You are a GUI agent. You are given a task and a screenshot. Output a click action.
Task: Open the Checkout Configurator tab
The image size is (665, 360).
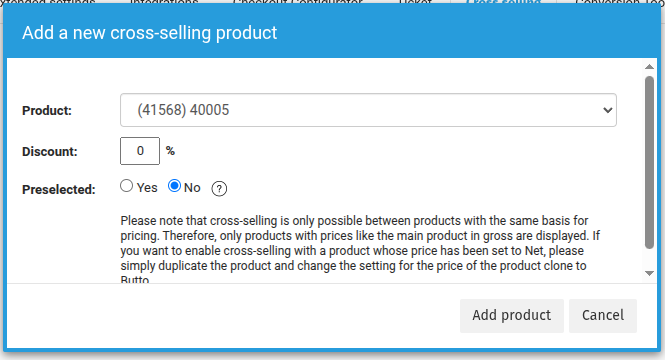coord(298,2)
